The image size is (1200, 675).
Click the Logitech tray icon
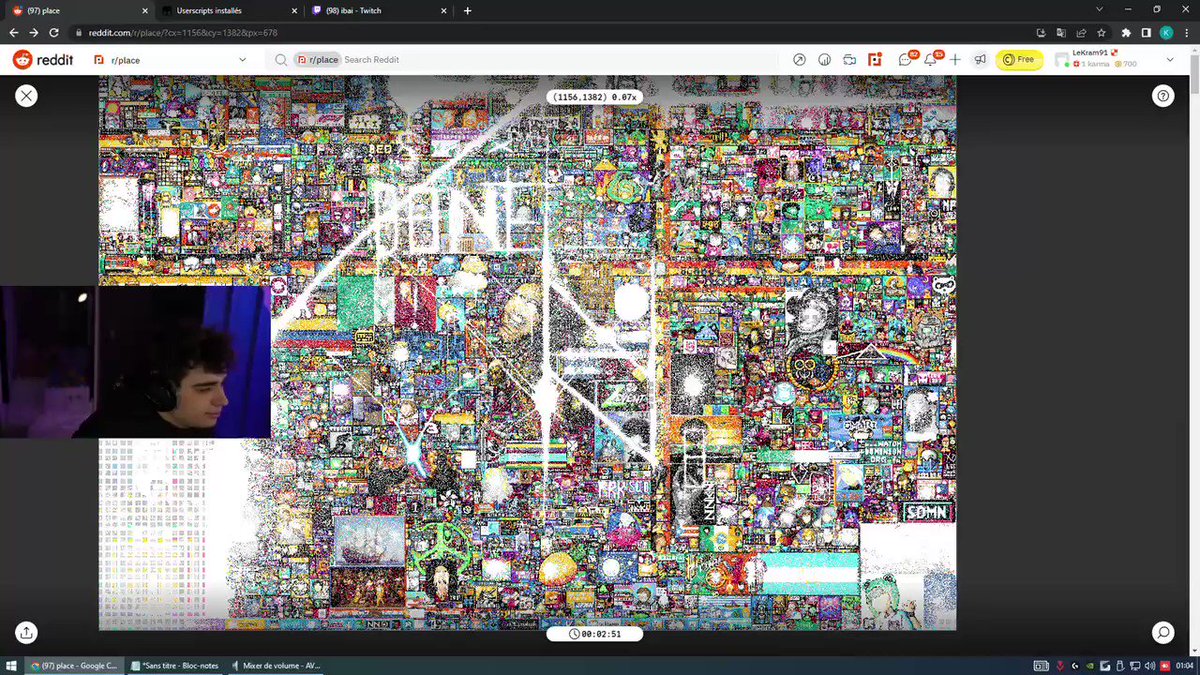point(1076,665)
